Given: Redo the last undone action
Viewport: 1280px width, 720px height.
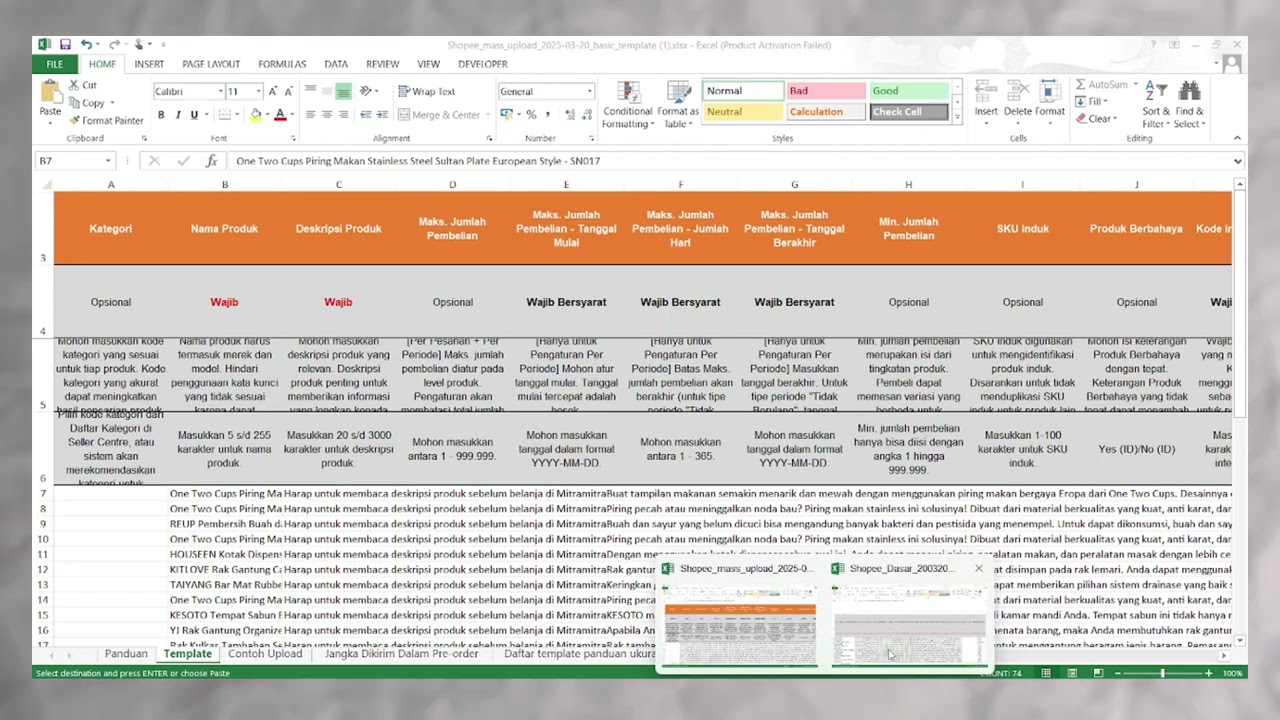Looking at the screenshot, I should [x=113, y=45].
